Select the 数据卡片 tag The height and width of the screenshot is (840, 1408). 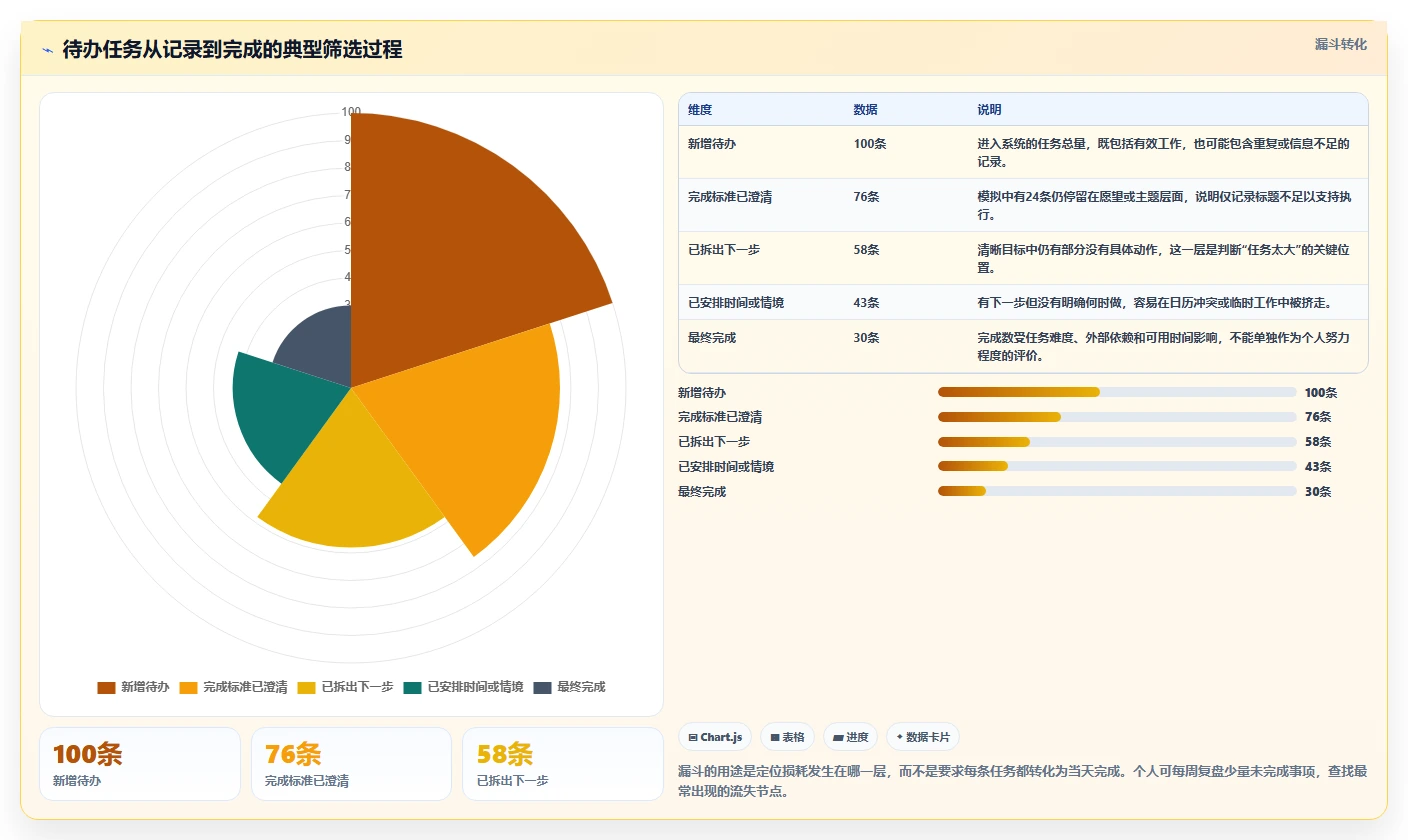point(923,737)
